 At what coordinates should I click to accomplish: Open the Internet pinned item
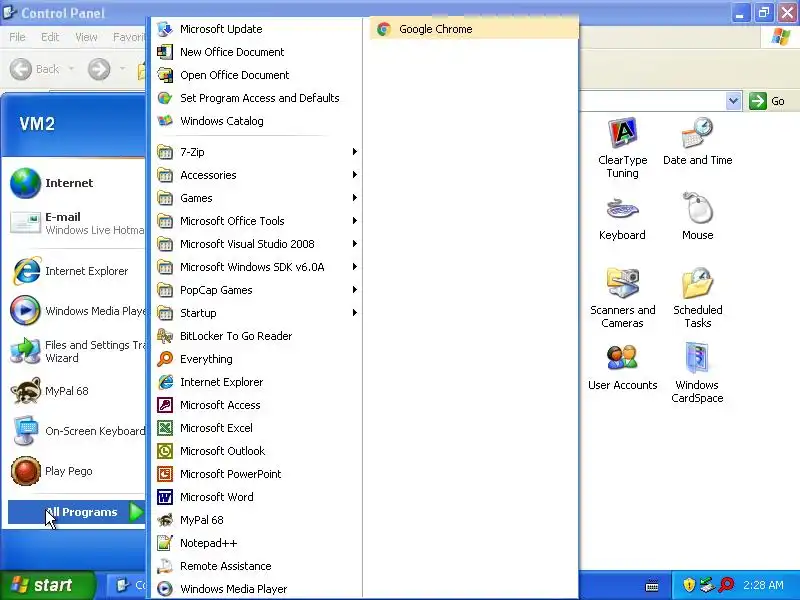(77, 183)
